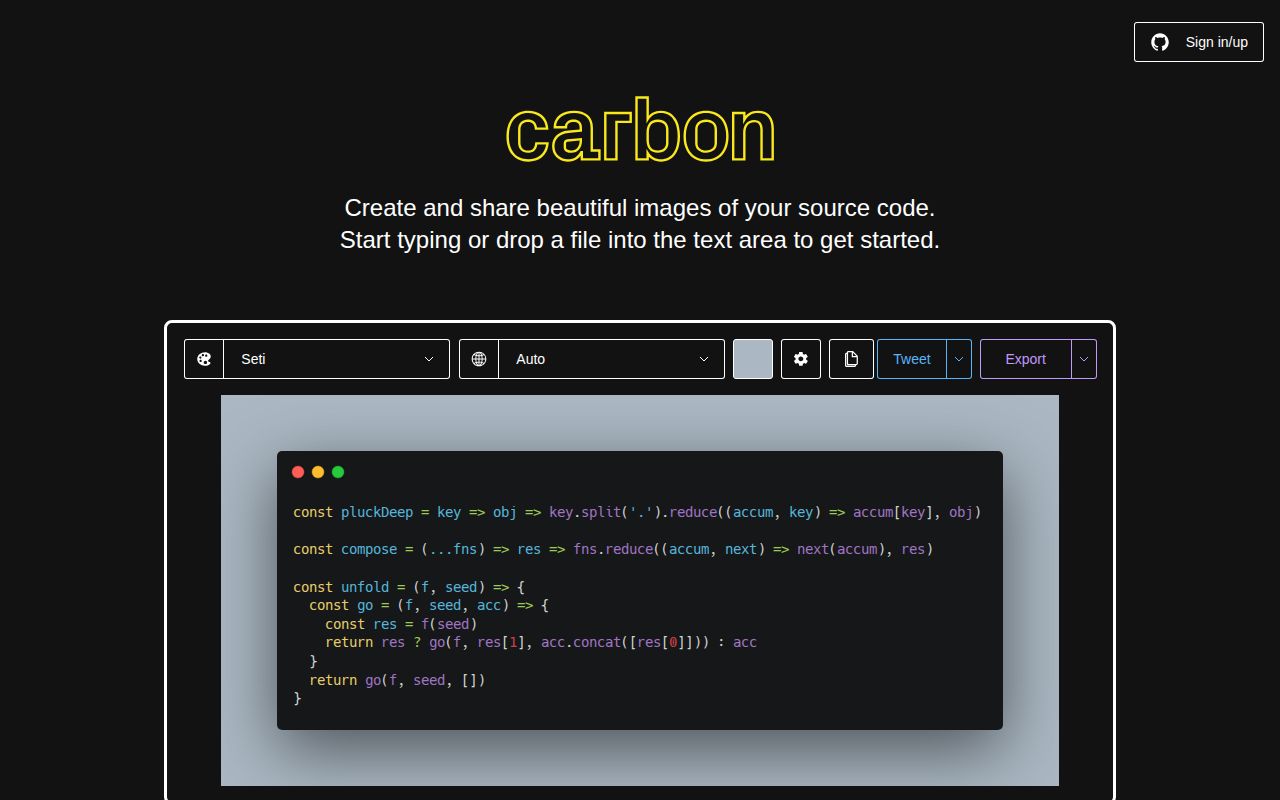Expand the Export button dropdown arrow
Screen dimensions: 1280x800
[1082, 358]
